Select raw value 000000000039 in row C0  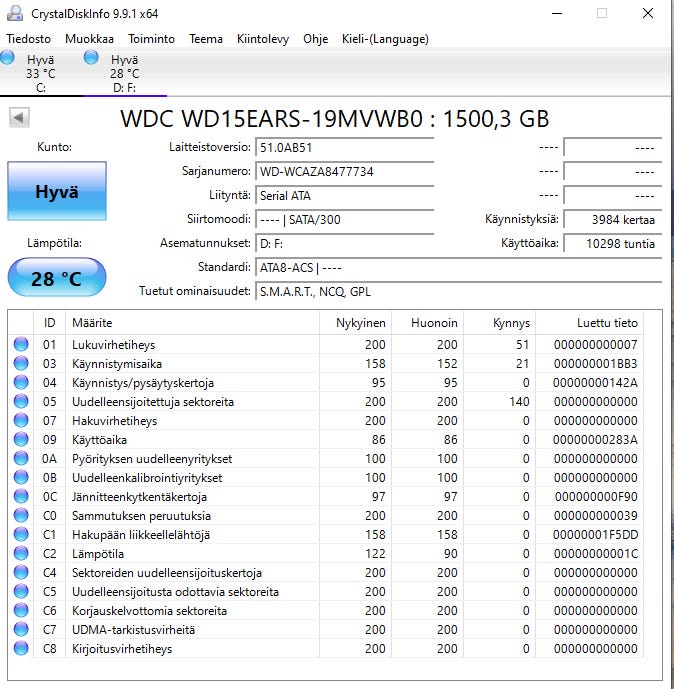click(x=595, y=516)
